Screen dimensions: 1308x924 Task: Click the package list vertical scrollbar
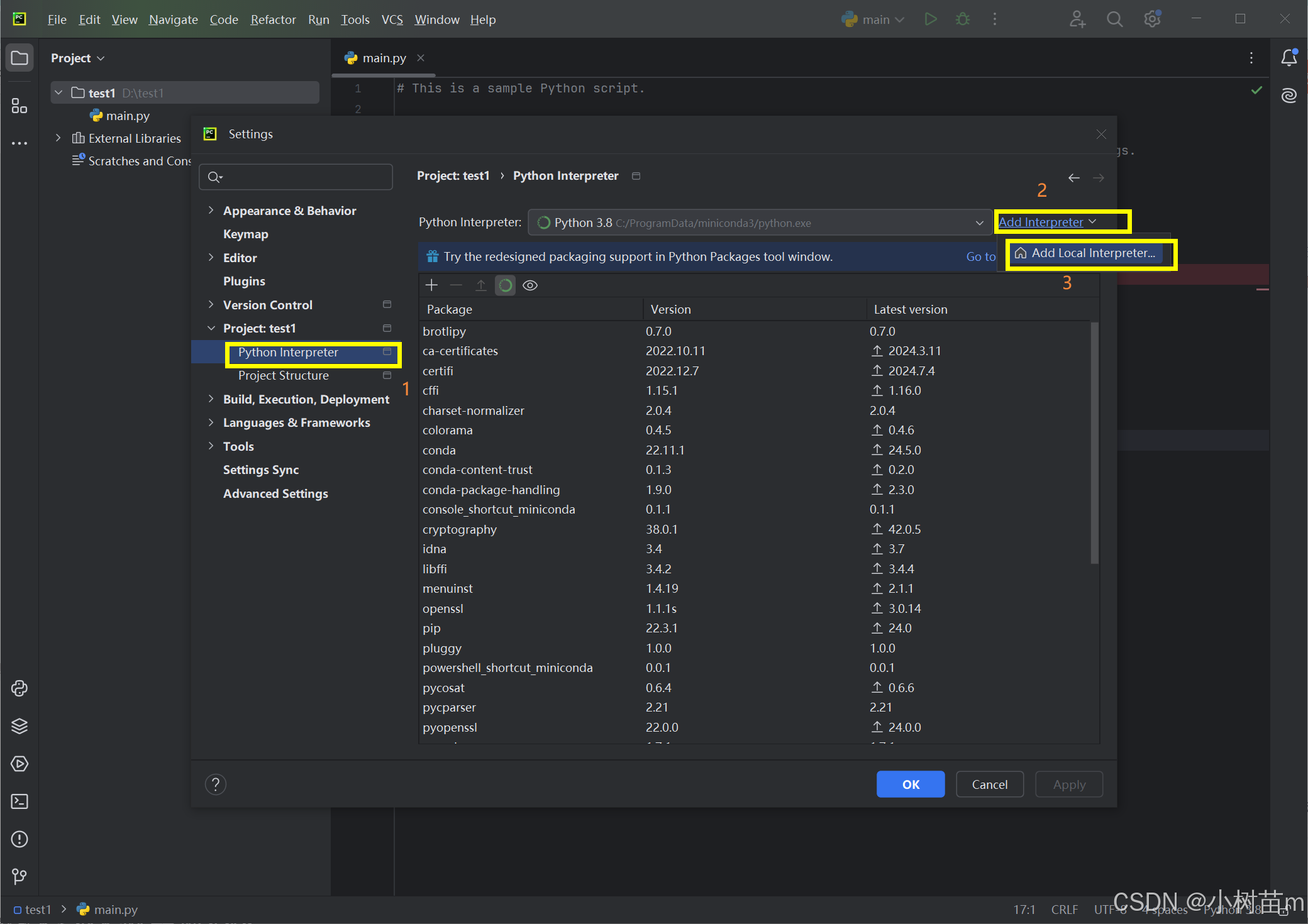pos(1094,443)
